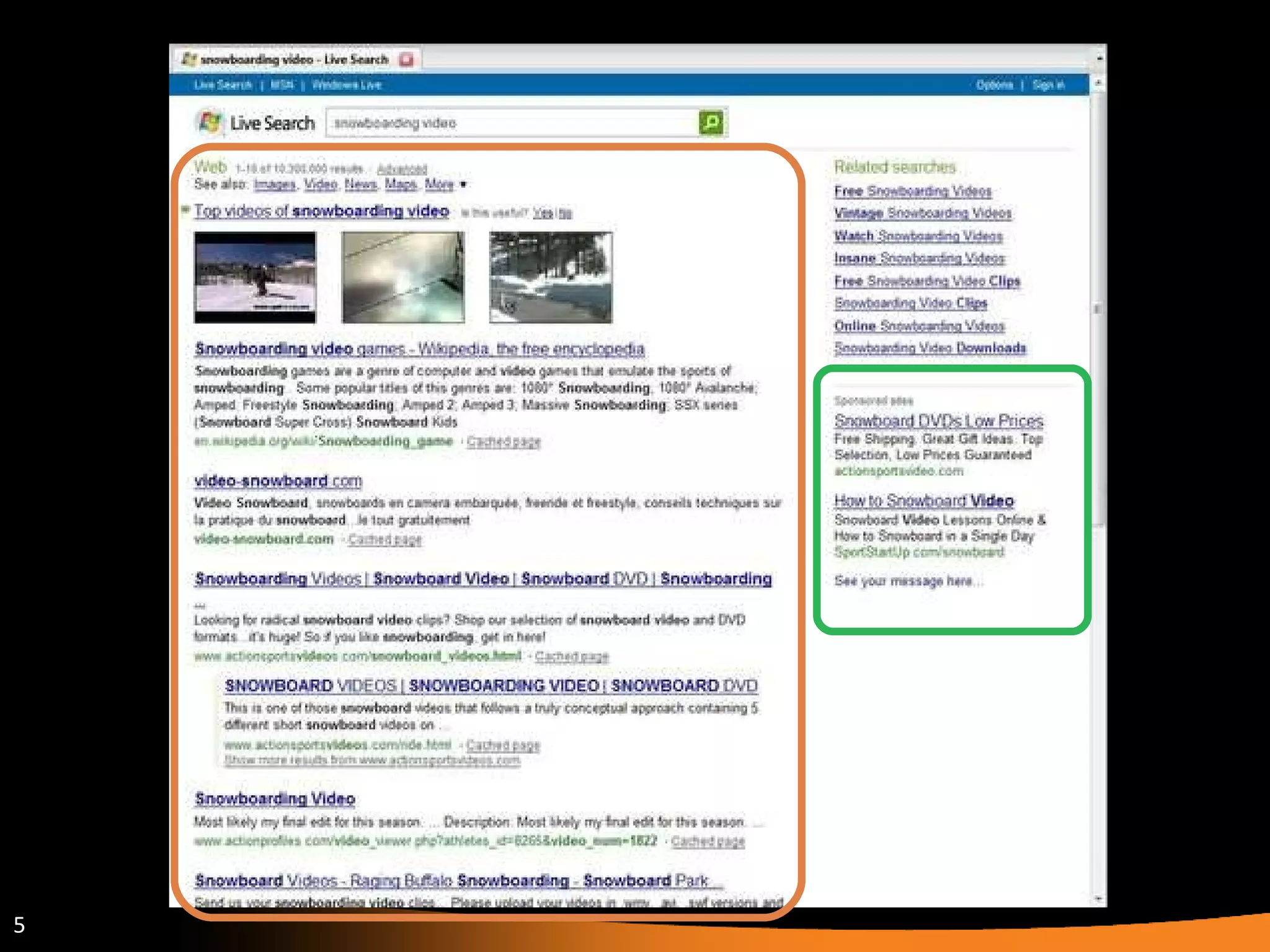The width and height of the screenshot is (1270, 952).
Task: Close the snowboarding video browser tab
Action: click(x=406, y=60)
